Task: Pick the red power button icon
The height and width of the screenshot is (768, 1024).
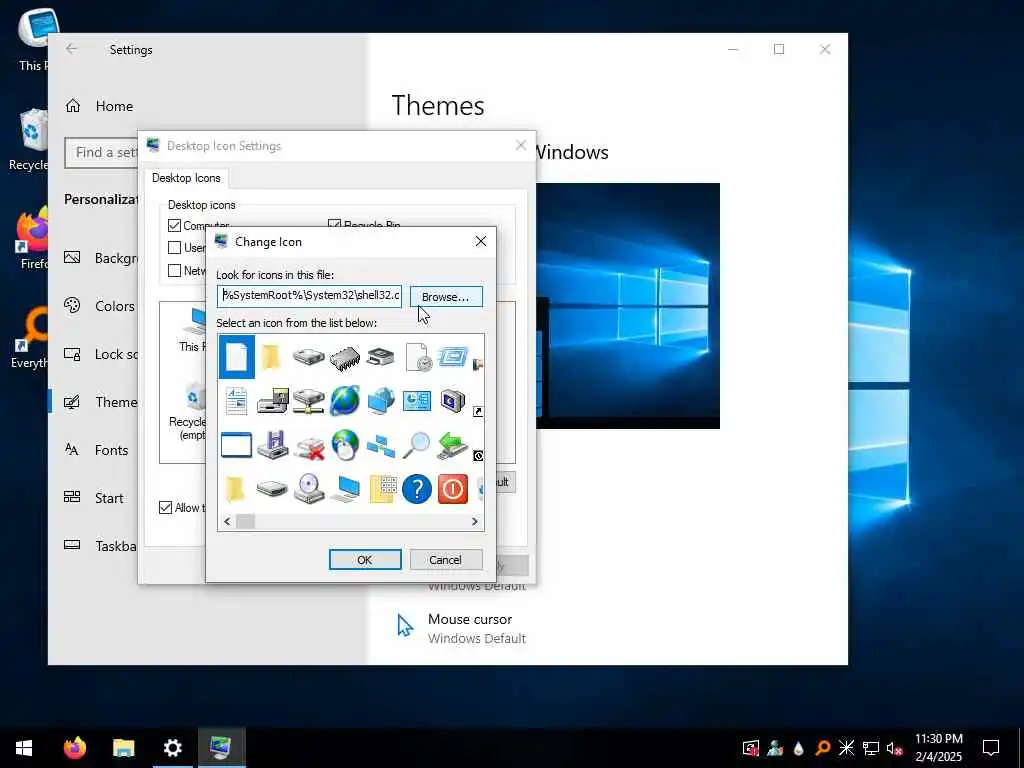Action: click(453, 489)
